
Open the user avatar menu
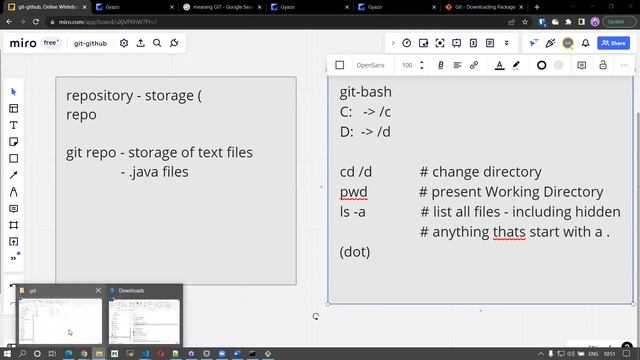coord(568,43)
